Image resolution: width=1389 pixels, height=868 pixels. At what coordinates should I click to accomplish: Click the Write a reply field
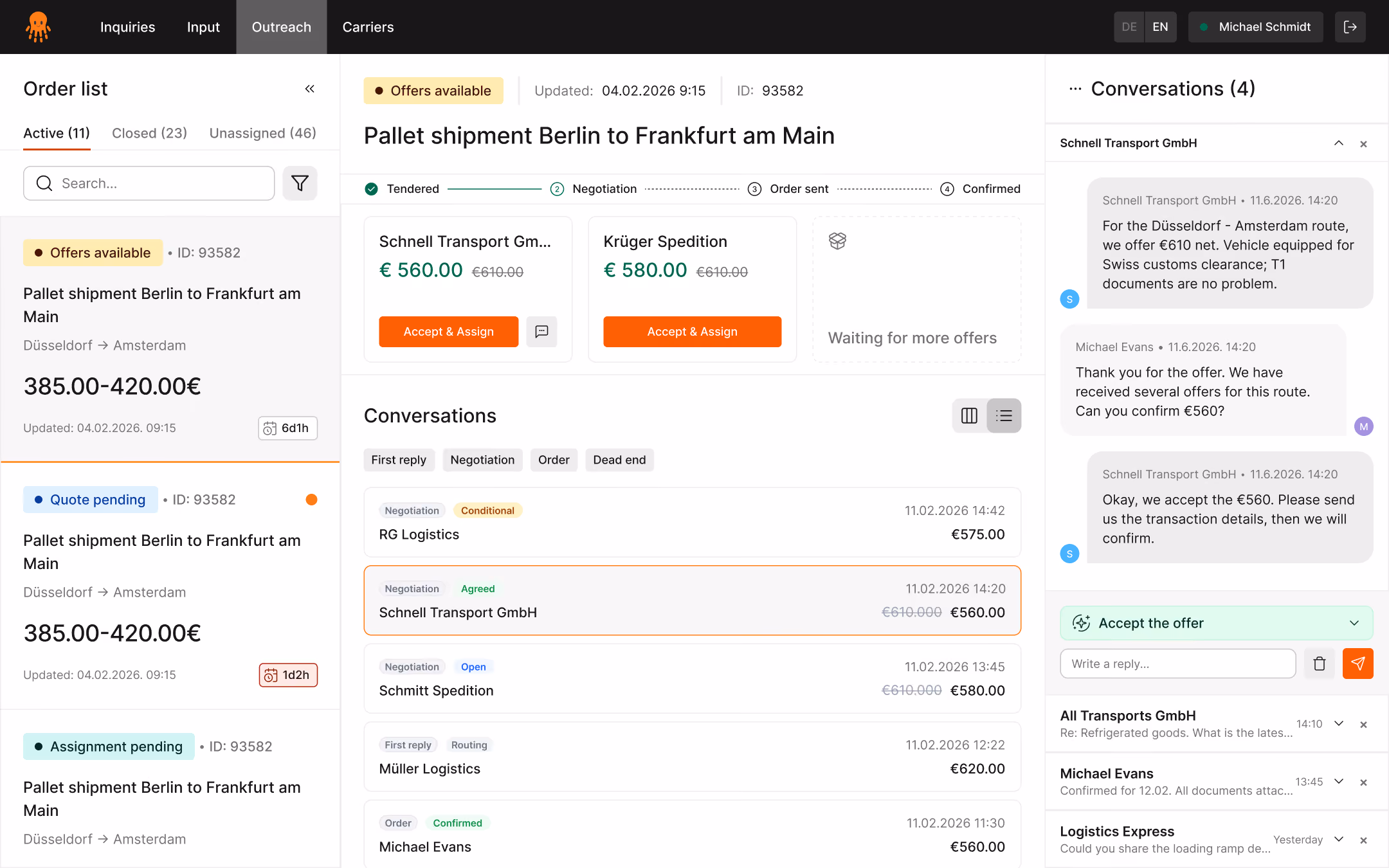1177,664
